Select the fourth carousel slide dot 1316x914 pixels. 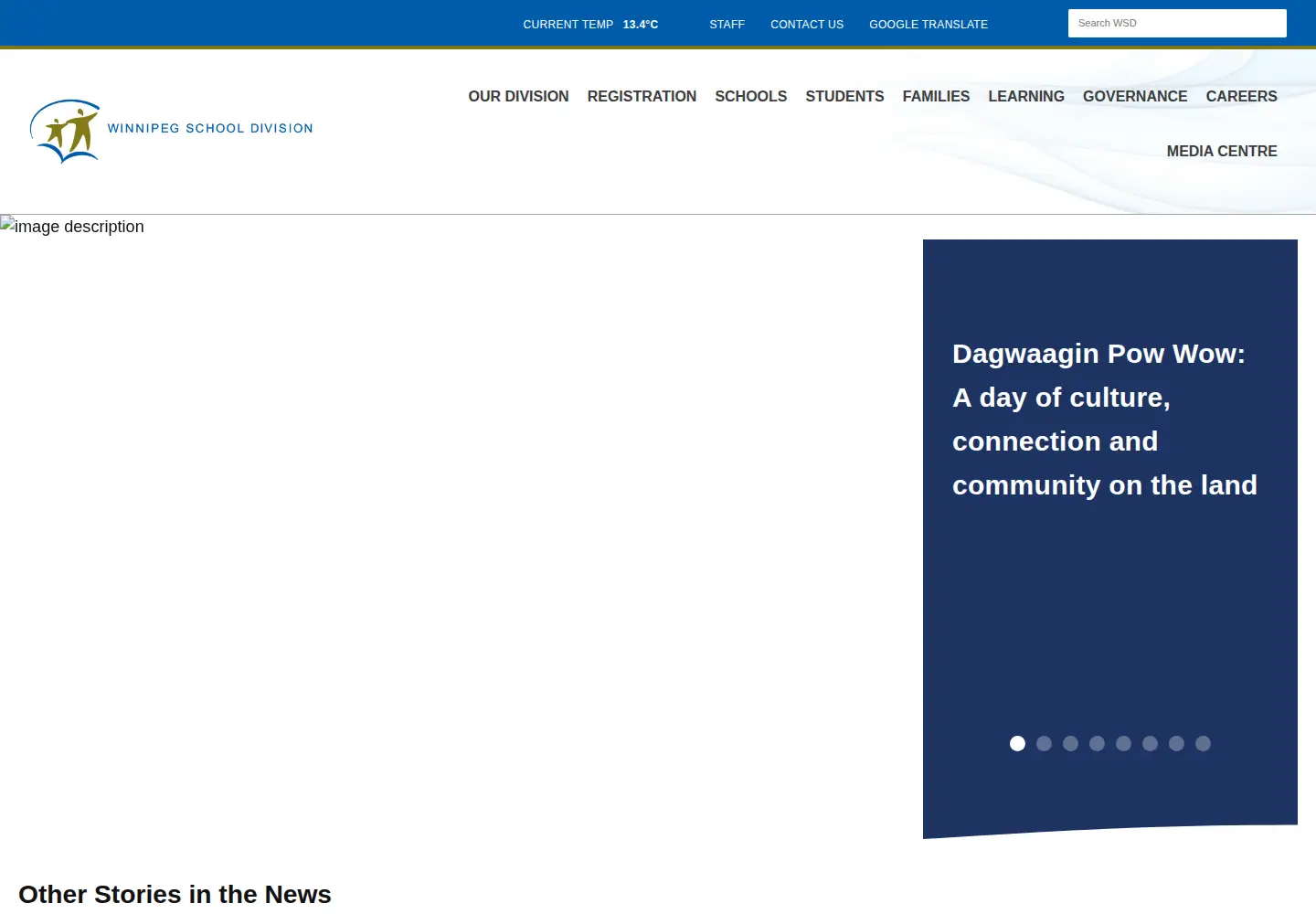[1097, 743]
